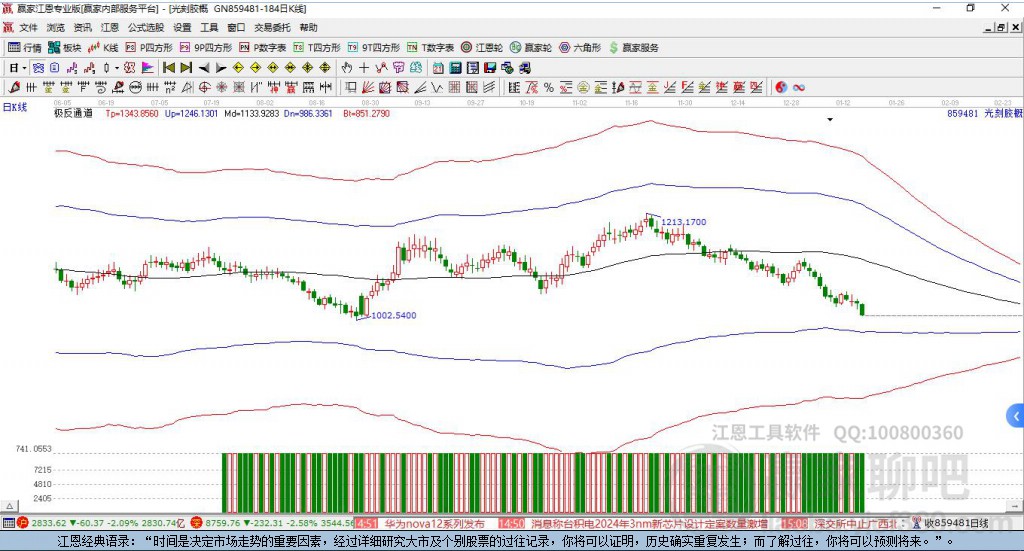Click the 日K线 label at chart corner
1024x551 pixels.
(x=15, y=106)
